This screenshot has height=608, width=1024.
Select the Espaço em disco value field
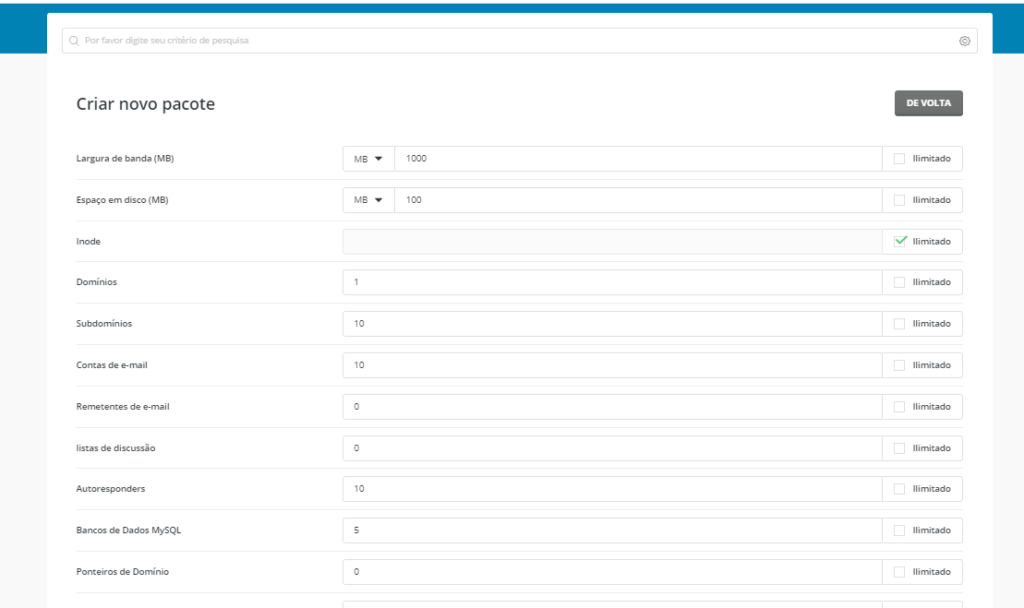(x=638, y=200)
